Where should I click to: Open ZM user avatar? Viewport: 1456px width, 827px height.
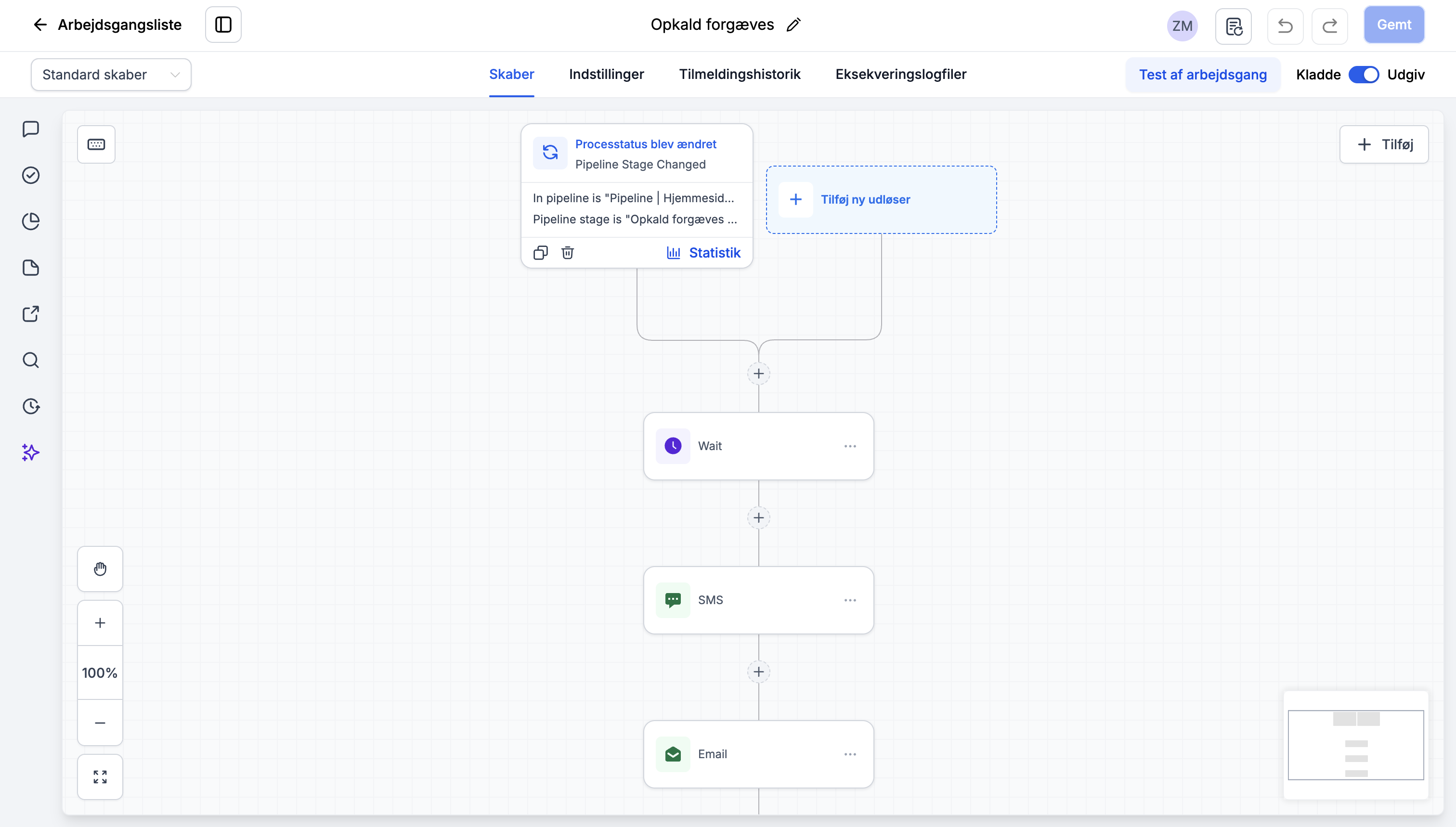tap(1182, 26)
